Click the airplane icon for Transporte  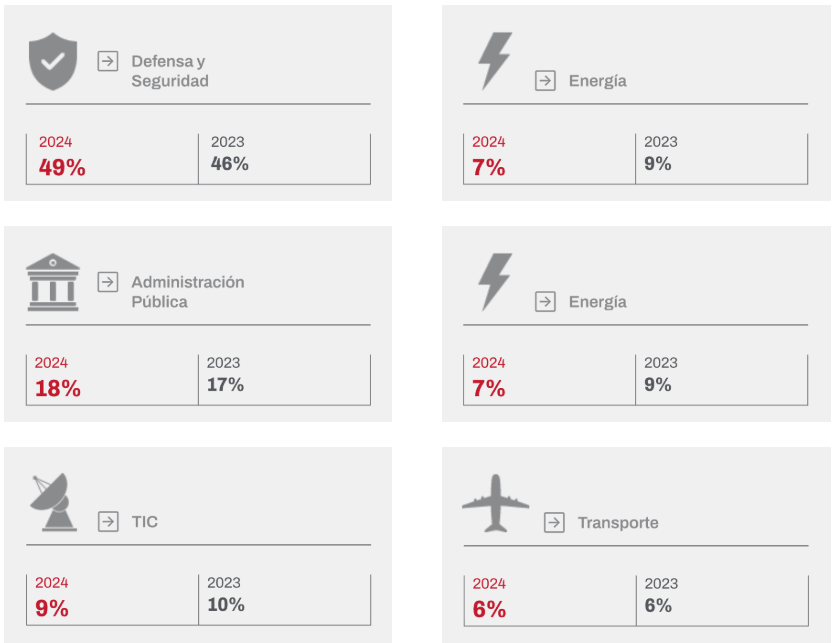pyautogui.click(x=495, y=503)
